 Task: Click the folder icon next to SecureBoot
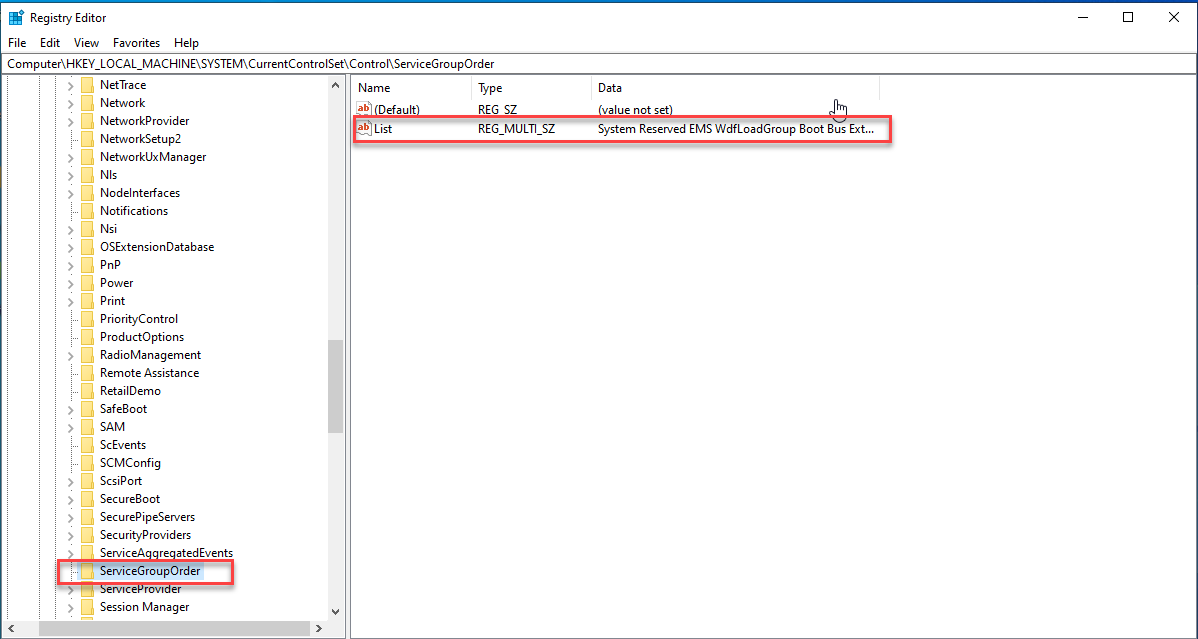(88, 498)
